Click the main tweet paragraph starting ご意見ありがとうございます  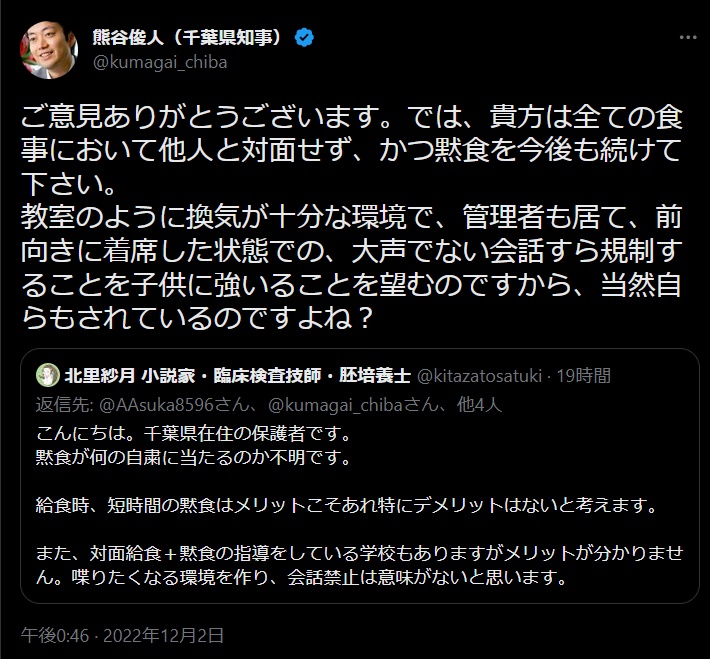[352, 152]
